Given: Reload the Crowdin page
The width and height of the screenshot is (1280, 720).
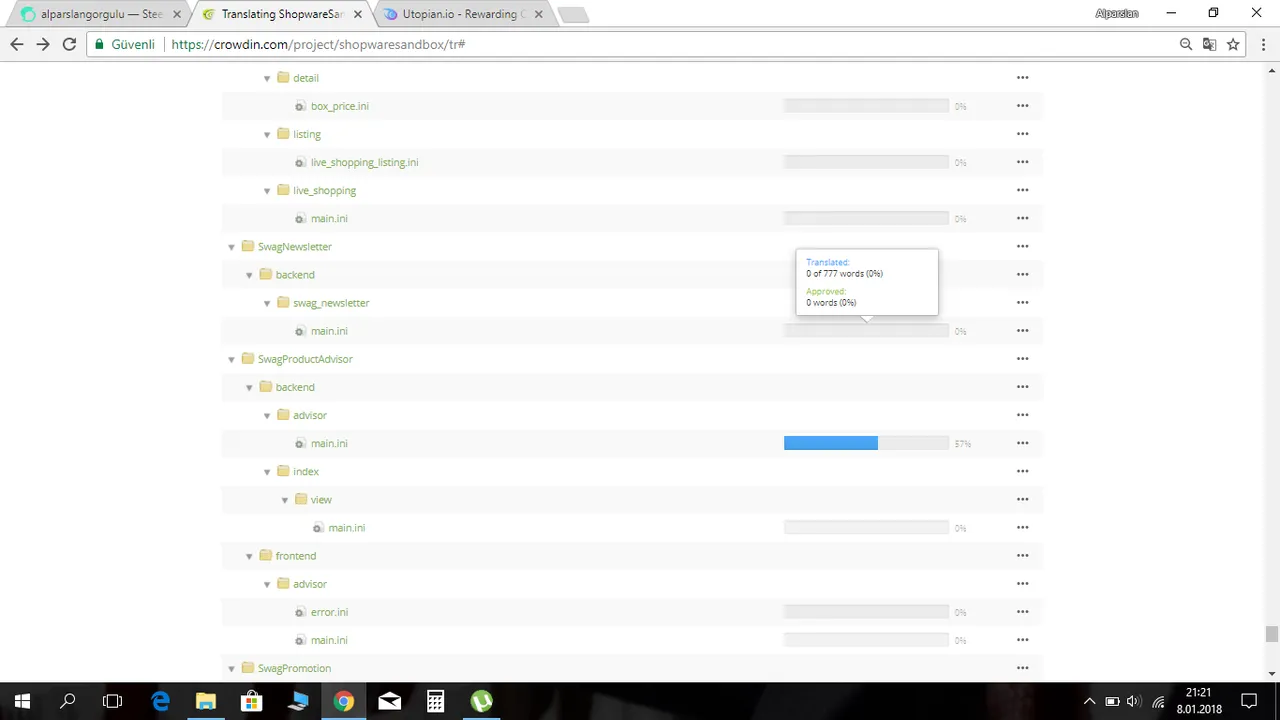Looking at the screenshot, I should pyautogui.click(x=69, y=44).
